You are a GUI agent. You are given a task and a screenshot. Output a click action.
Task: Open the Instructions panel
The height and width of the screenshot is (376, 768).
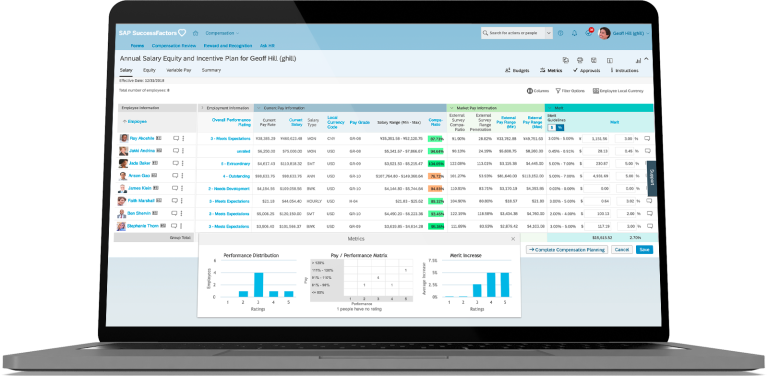coord(624,70)
